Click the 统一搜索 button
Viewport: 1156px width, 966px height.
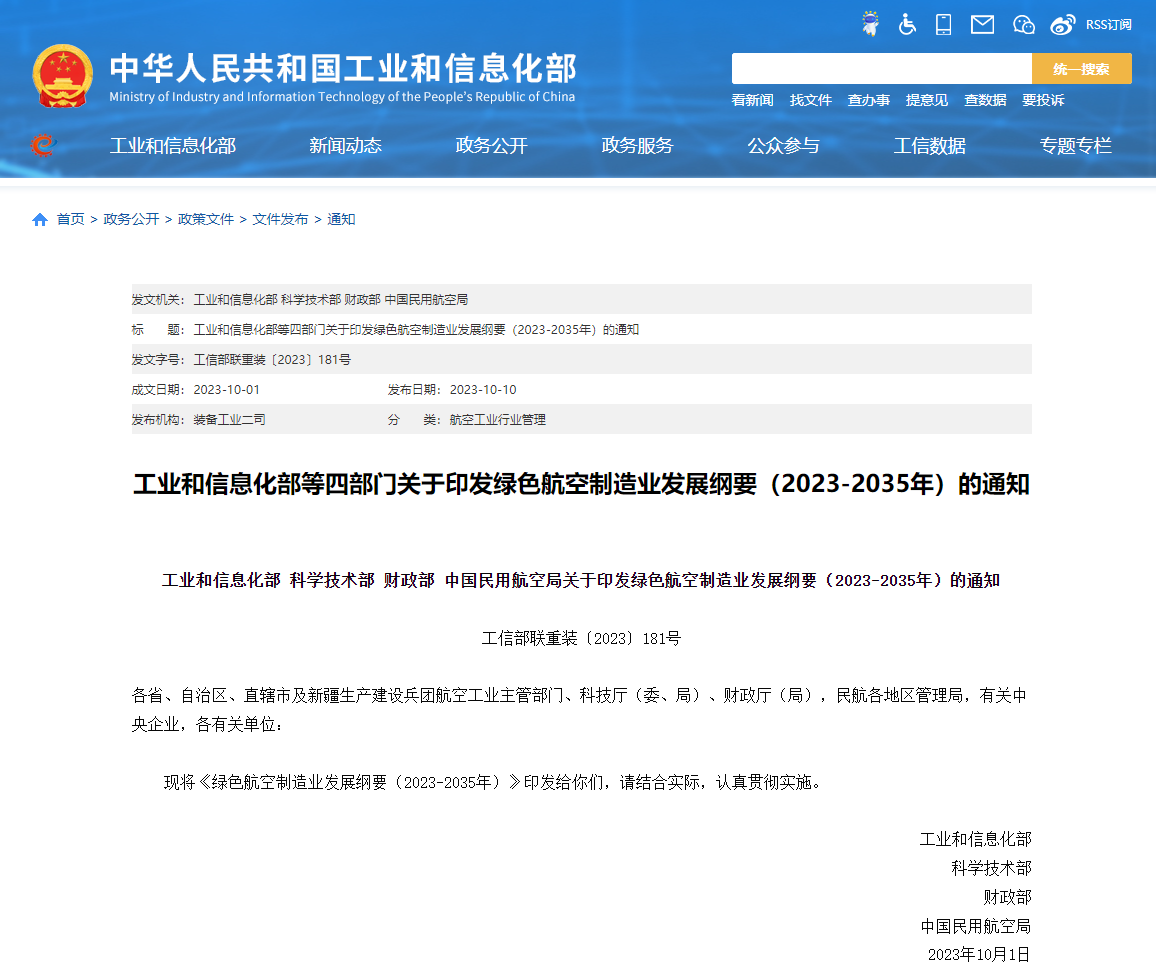(x=1081, y=69)
